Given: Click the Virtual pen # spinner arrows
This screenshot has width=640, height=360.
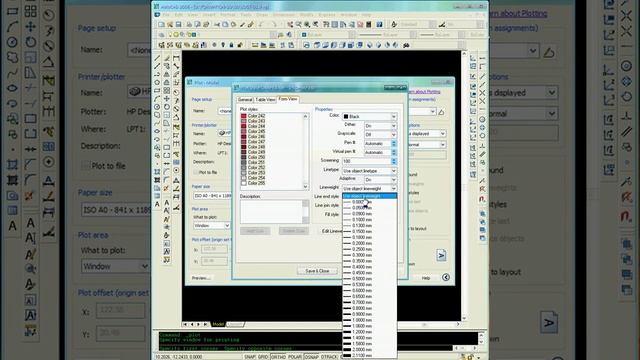Looking at the screenshot, I should click(x=394, y=152).
